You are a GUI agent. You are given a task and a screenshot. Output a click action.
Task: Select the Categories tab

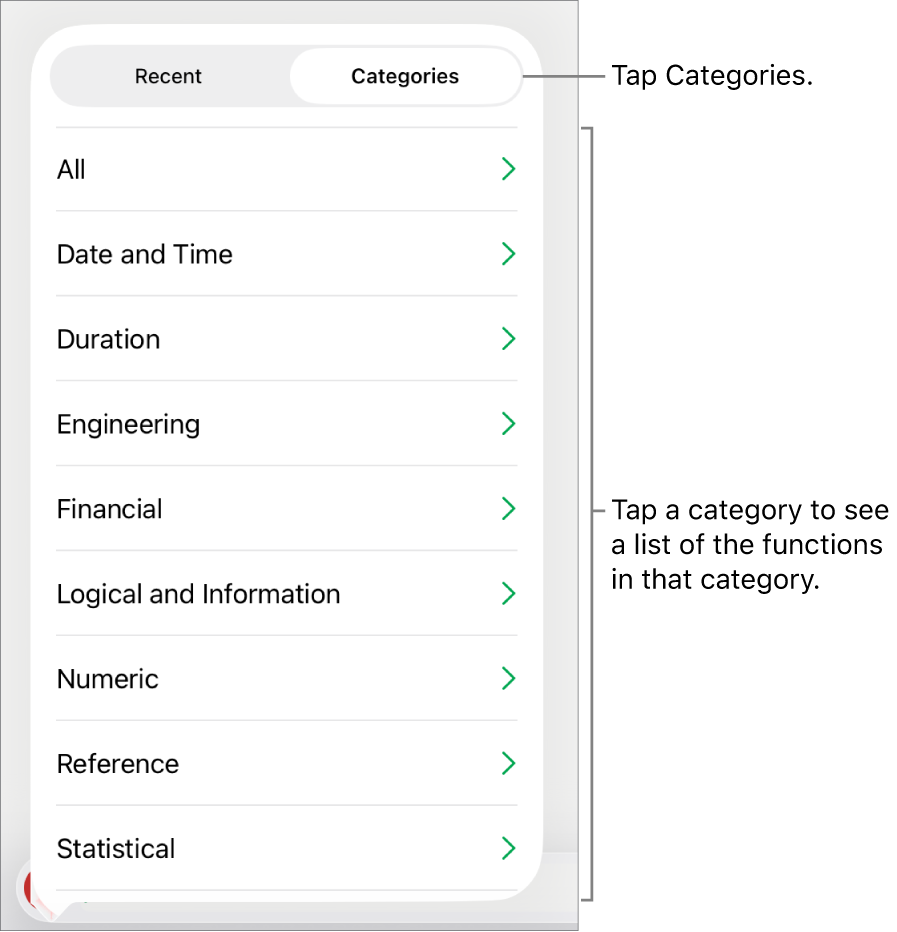coord(404,76)
